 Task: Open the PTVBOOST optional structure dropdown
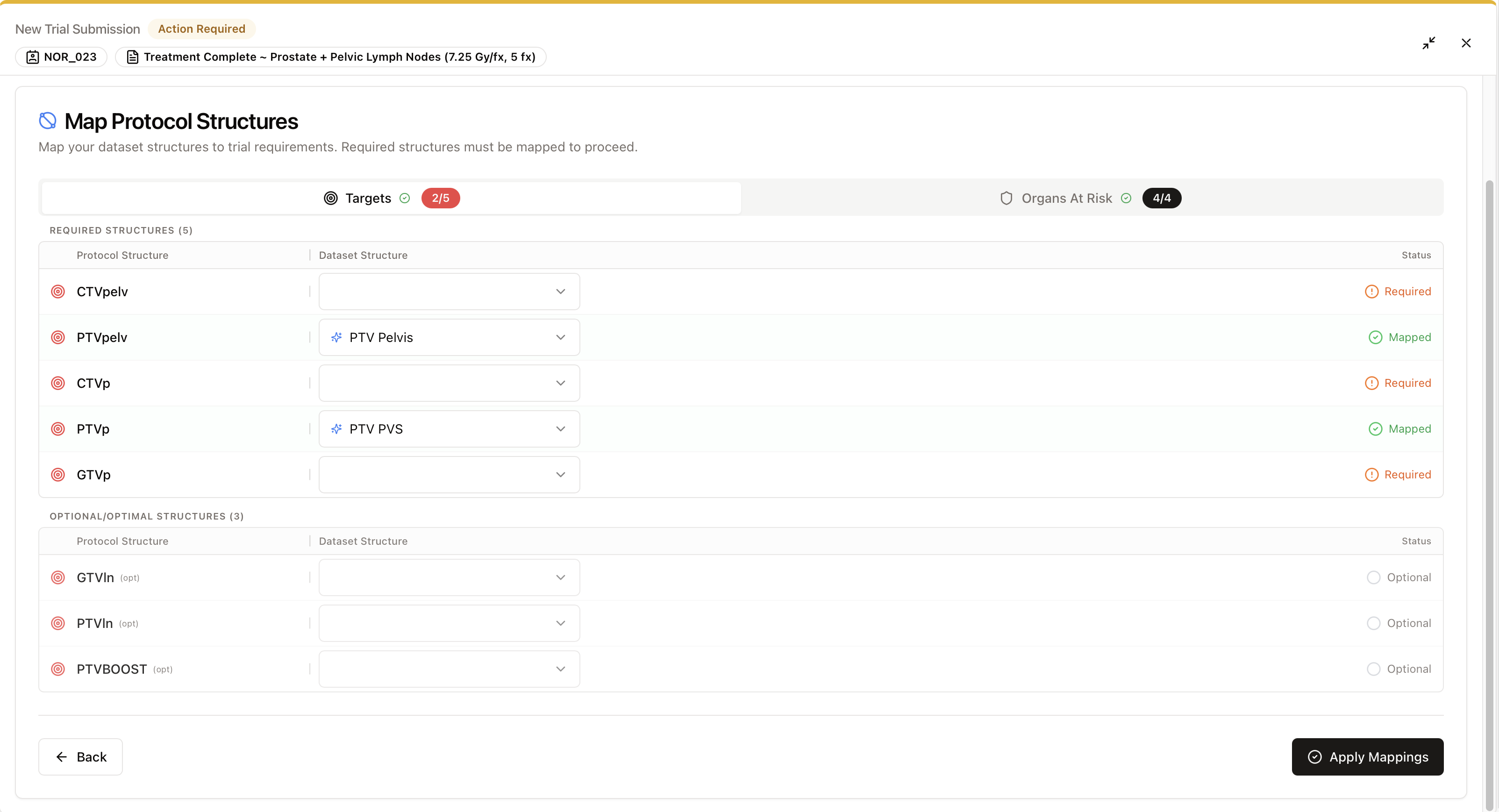coord(449,669)
